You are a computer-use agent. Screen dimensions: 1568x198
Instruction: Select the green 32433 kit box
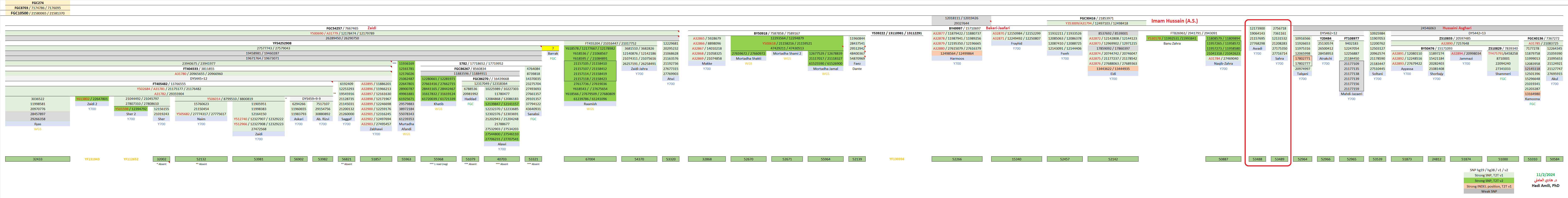click(x=38, y=159)
